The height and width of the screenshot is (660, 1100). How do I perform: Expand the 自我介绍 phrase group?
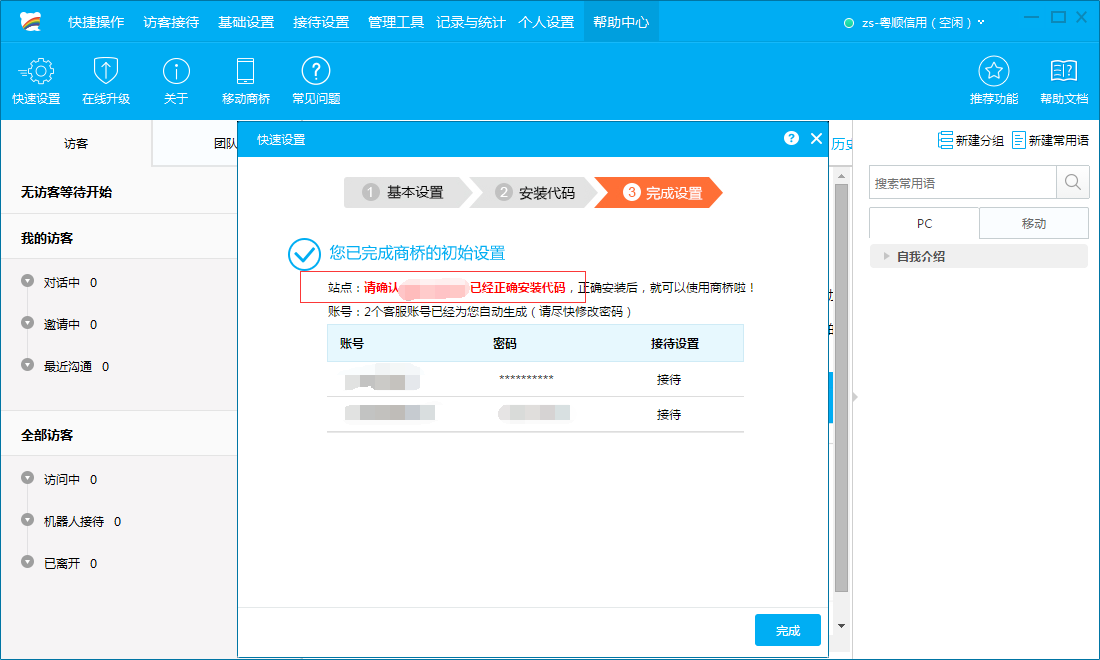887,256
